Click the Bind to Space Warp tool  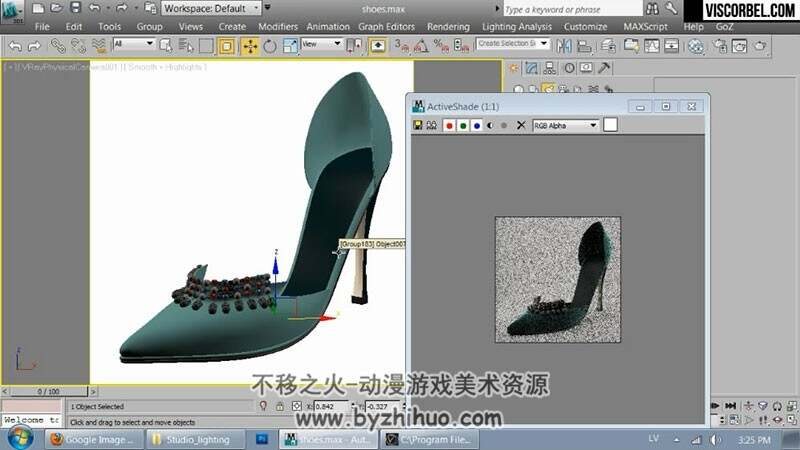[x=99, y=46]
